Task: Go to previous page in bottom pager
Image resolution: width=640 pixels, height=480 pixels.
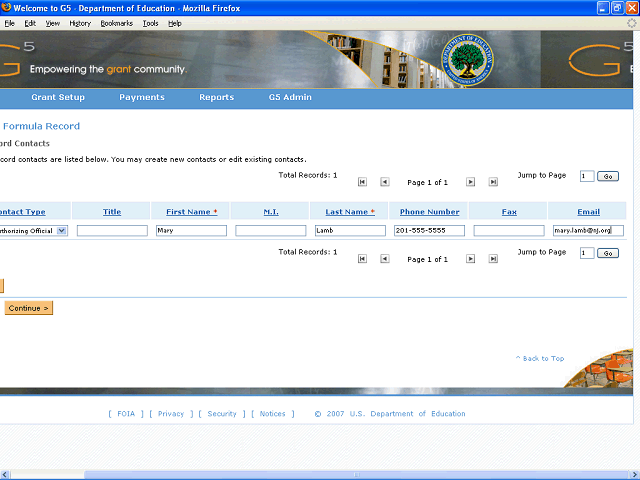Action: (384, 259)
